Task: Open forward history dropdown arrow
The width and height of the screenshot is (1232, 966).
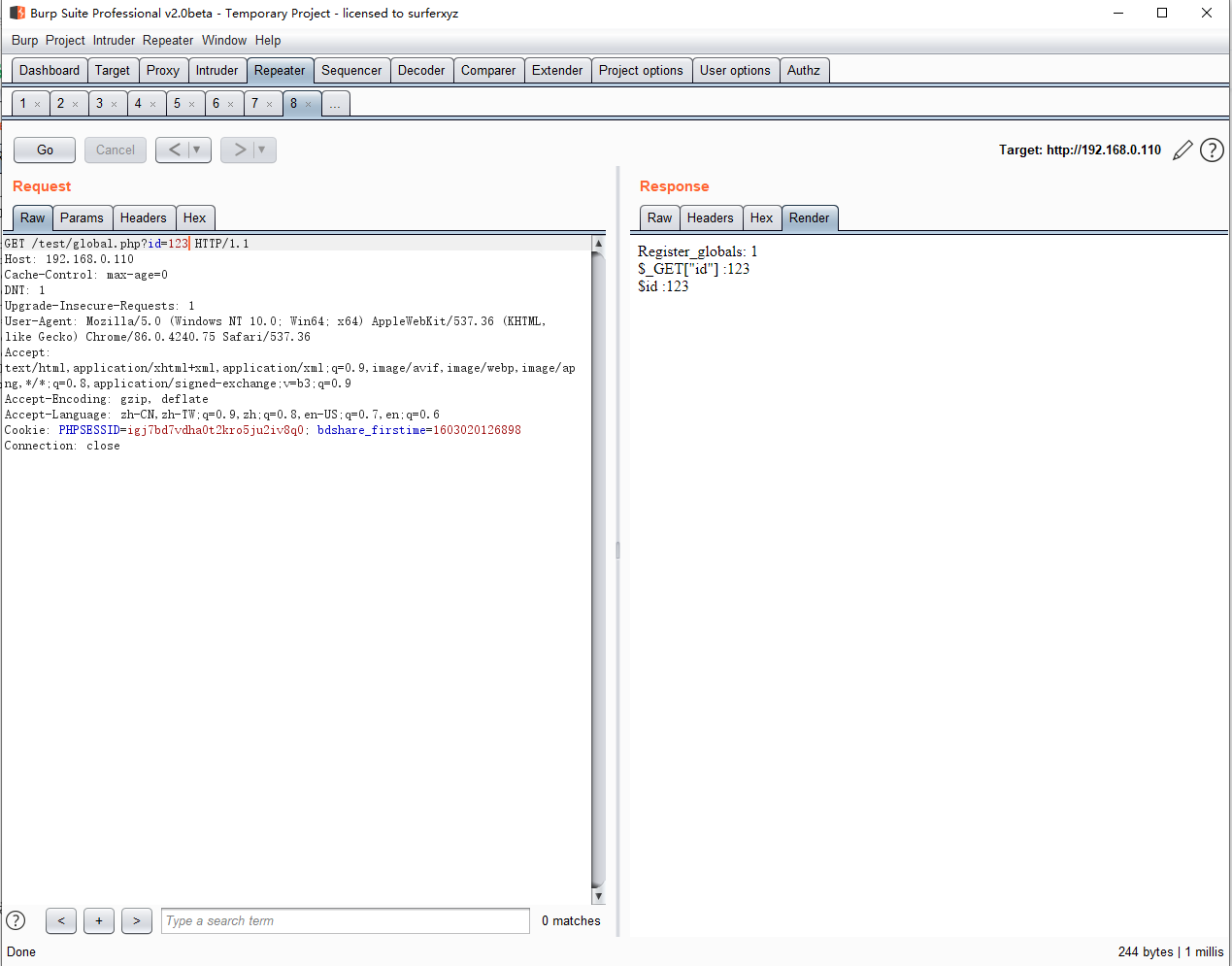Action: point(261,150)
